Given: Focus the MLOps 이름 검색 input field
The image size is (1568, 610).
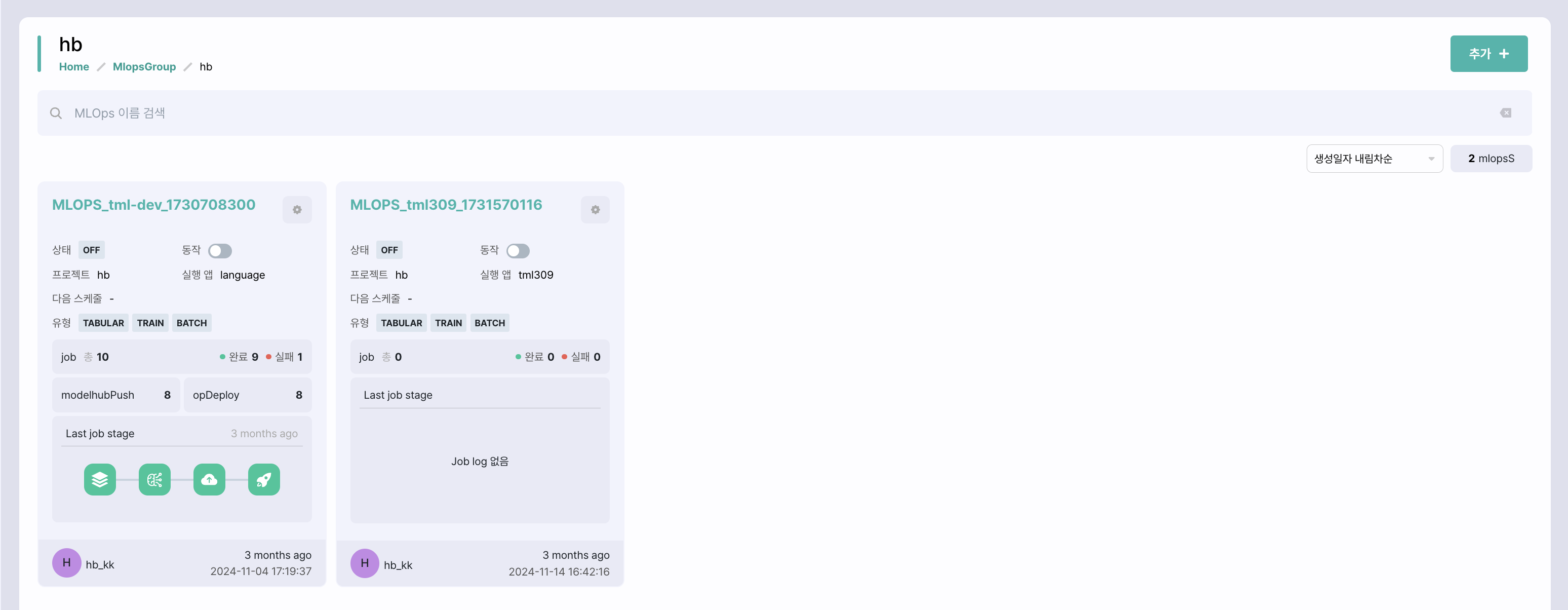Looking at the screenshot, I should click(x=785, y=113).
